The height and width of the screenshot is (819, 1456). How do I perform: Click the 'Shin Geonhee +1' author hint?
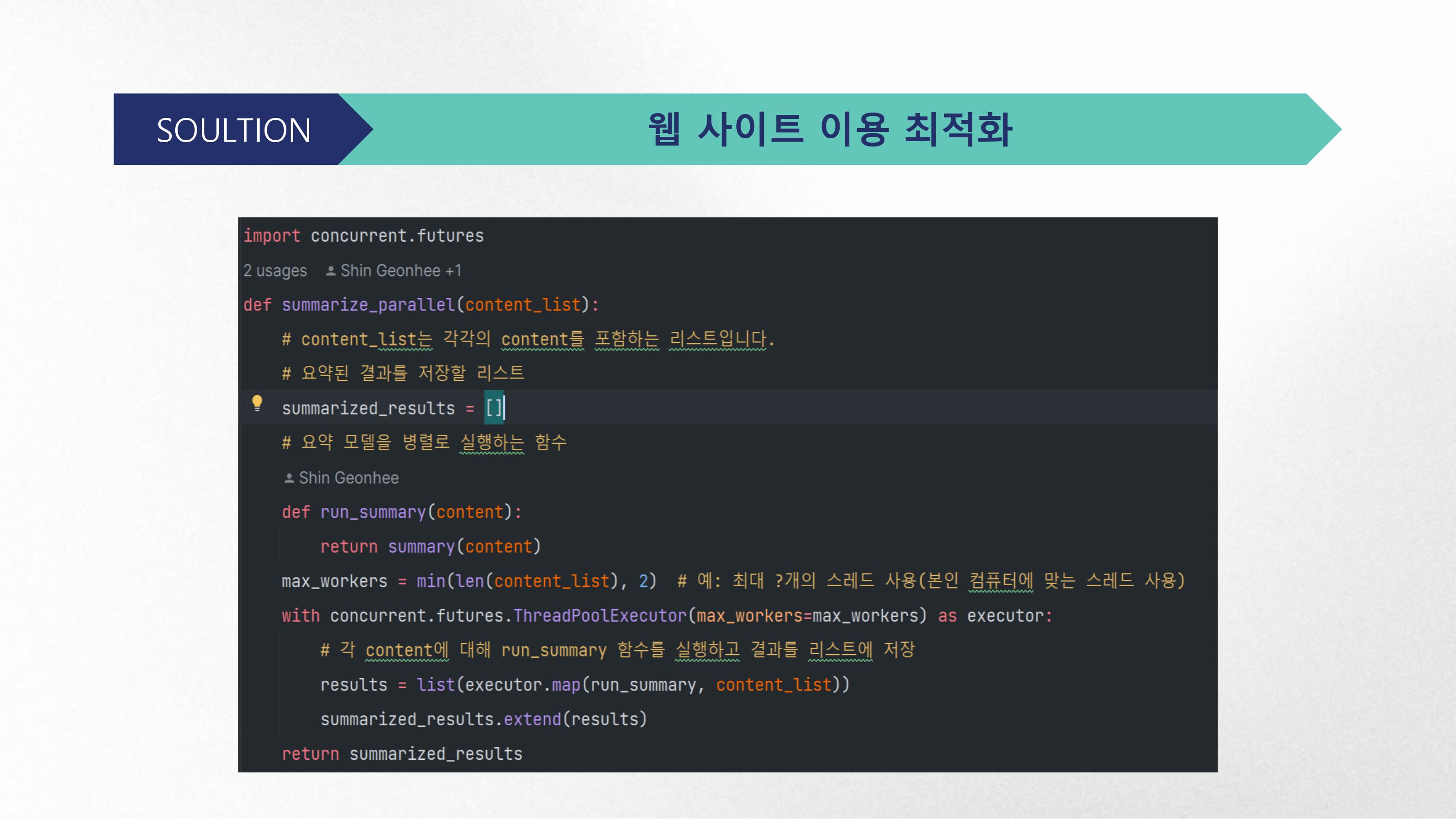click(x=400, y=271)
